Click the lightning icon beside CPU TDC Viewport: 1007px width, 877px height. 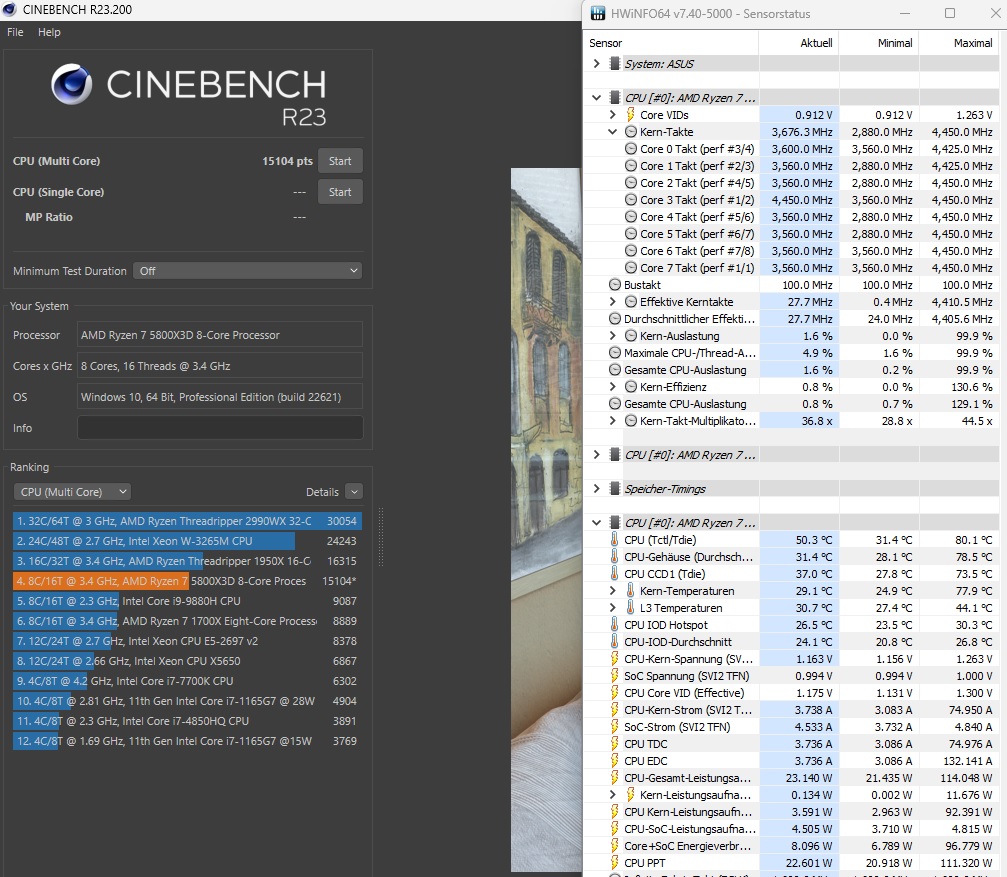(x=615, y=743)
